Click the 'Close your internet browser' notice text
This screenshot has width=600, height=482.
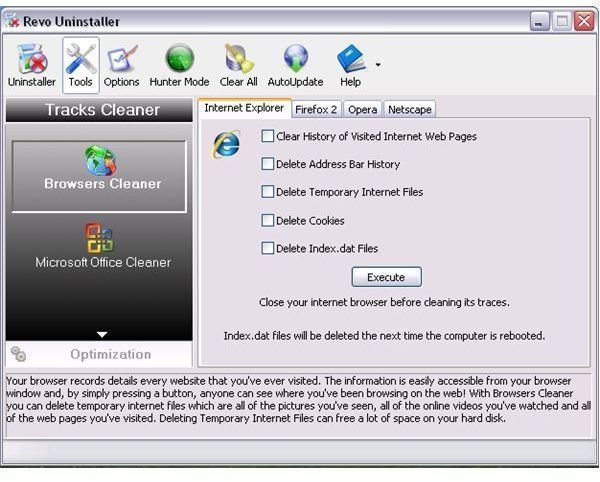384,303
